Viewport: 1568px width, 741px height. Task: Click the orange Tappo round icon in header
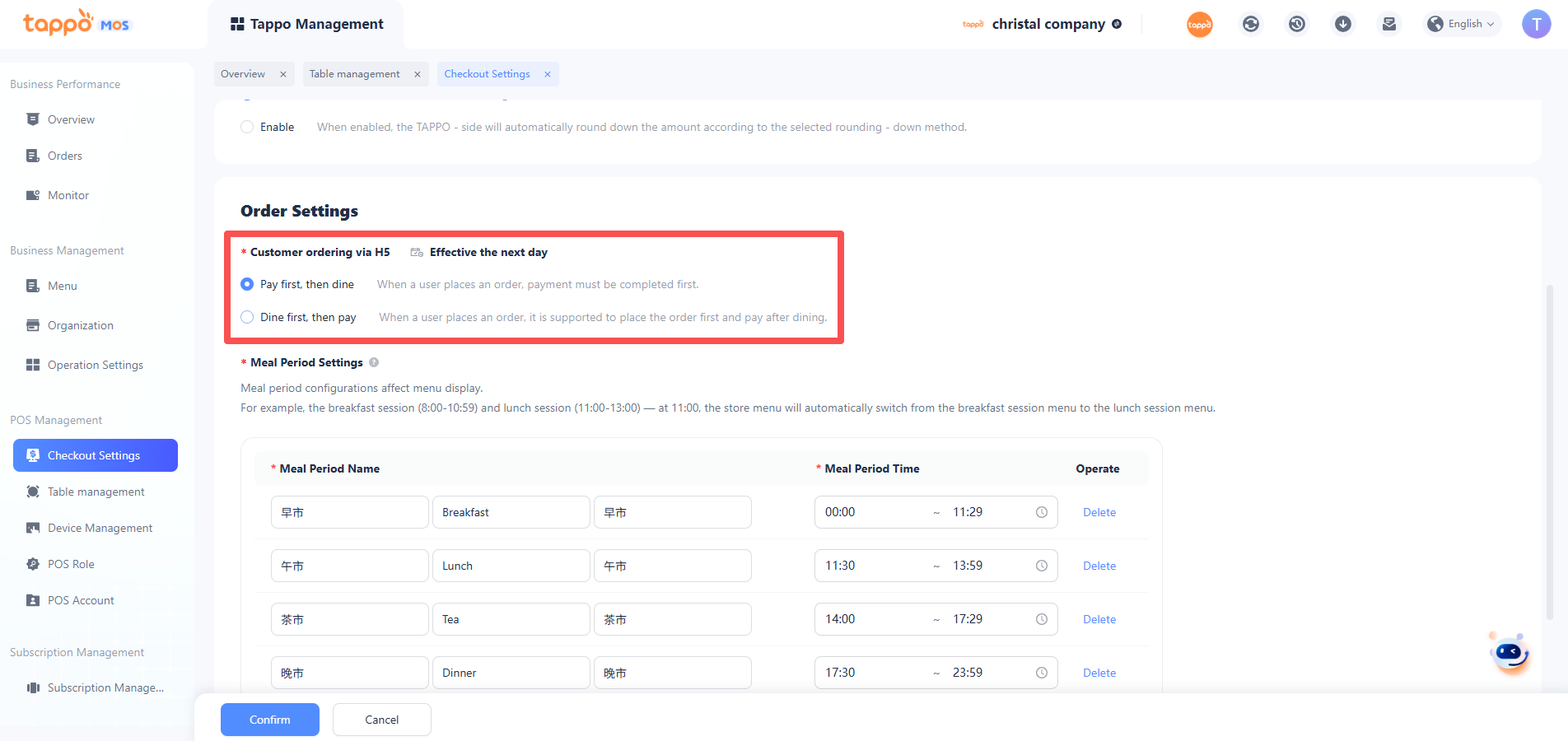pyautogui.click(x=1199, y=25)
